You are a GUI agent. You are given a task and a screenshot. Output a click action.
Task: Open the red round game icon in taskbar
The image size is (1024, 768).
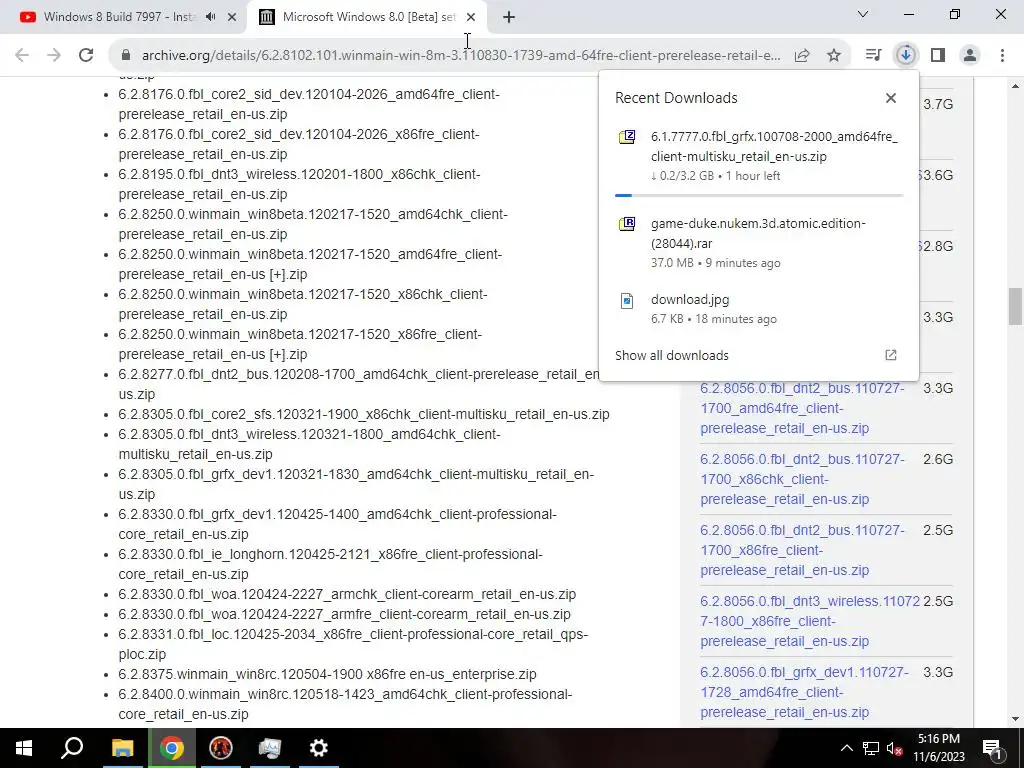pos(221,748)
